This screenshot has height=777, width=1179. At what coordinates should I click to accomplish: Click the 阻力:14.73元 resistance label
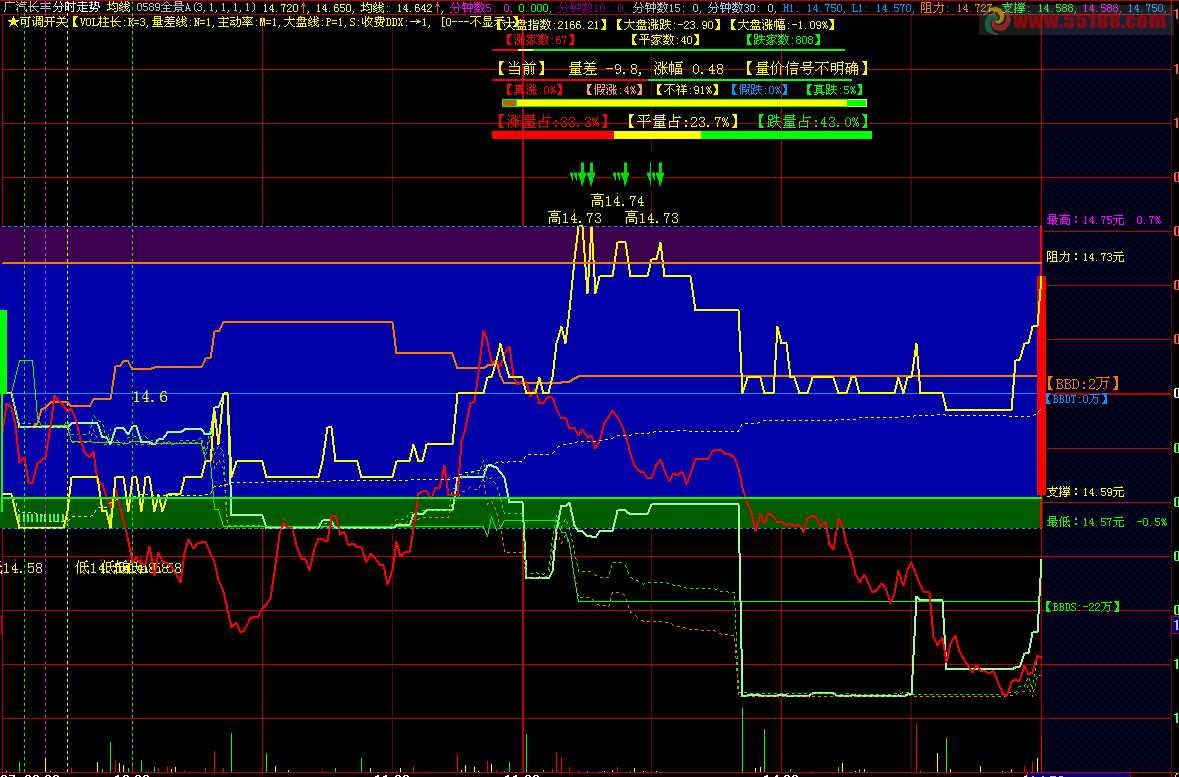(1085, 256)
